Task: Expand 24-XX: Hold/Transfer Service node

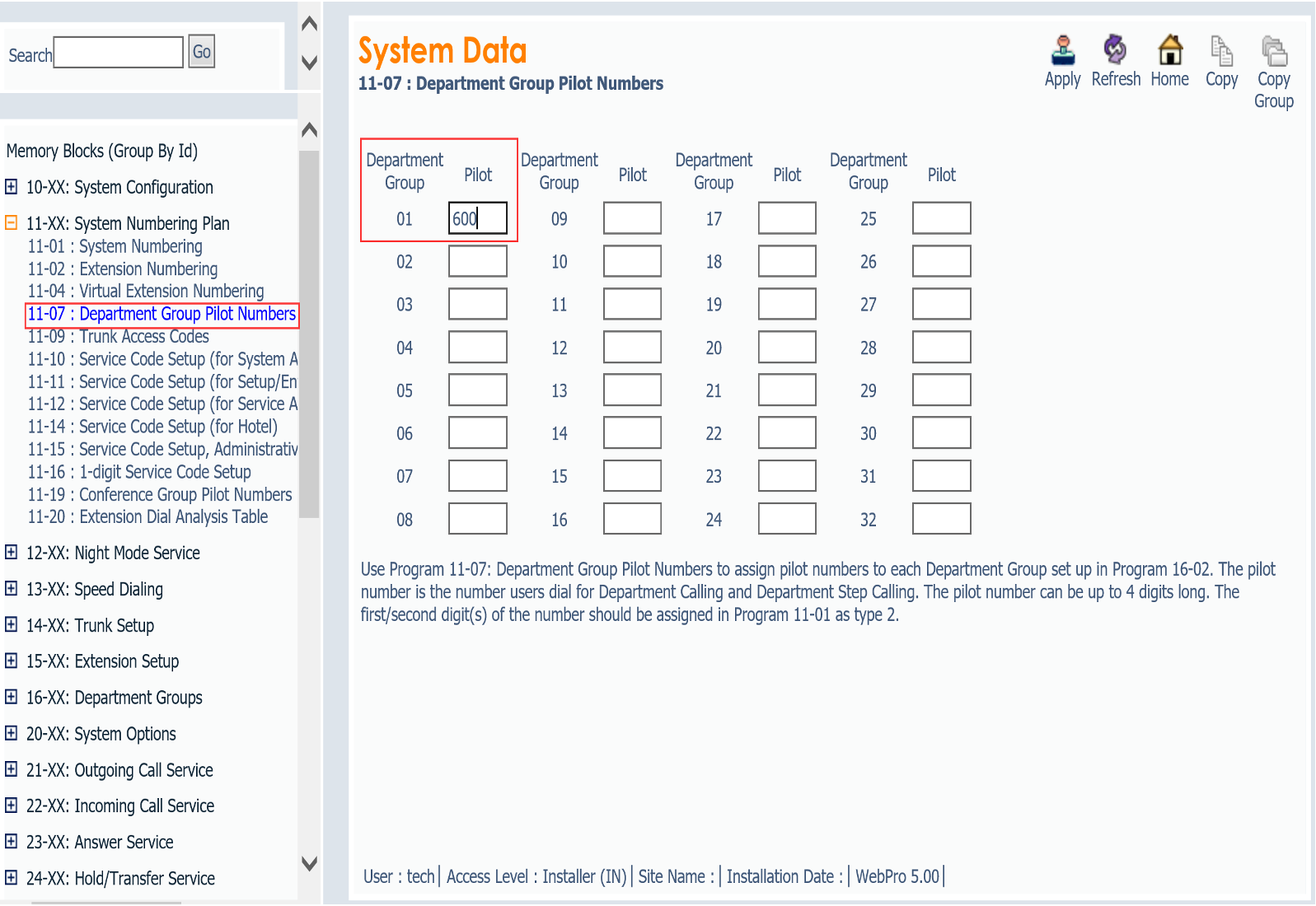Action: pyautogui.click(x=12, y=877)
